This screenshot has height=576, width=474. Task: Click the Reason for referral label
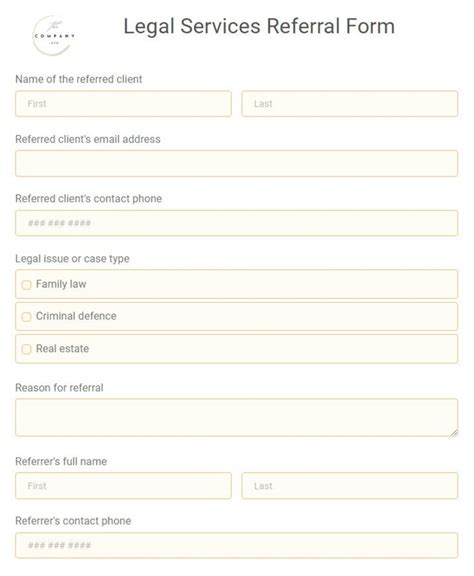point(59,388)
